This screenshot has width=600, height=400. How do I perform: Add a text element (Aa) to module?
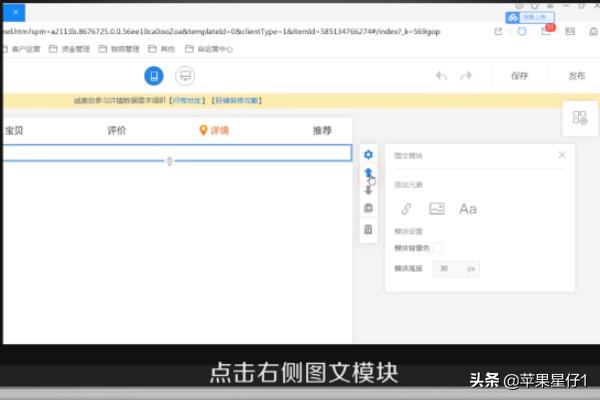coord(468,209)
